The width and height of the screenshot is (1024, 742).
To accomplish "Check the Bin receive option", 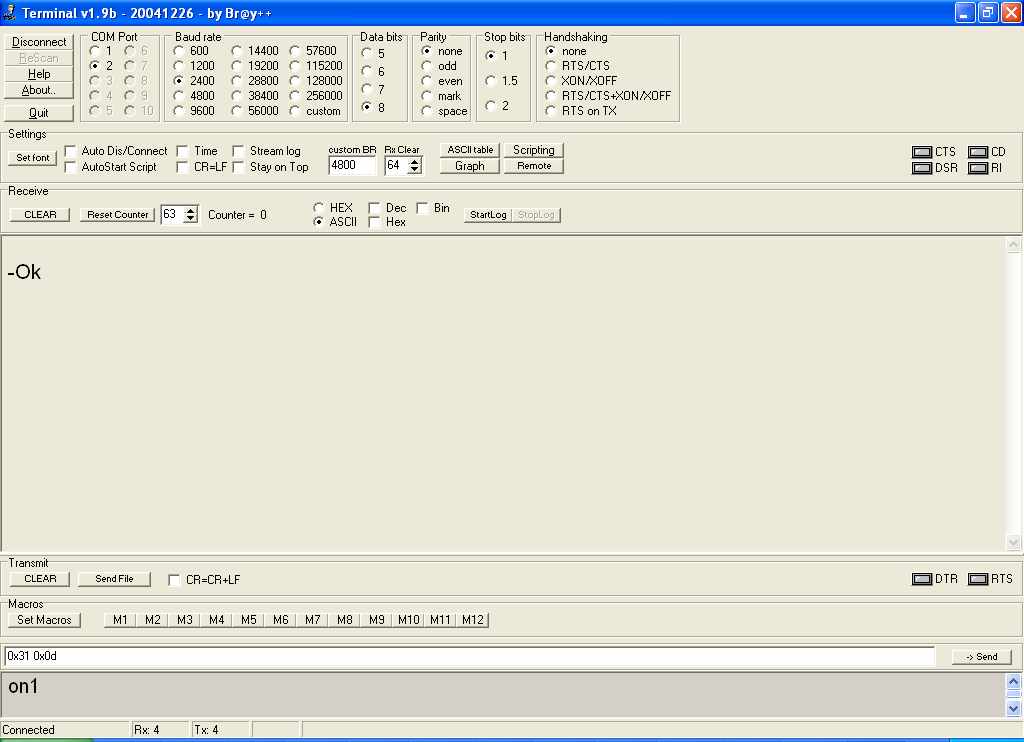I will point(423,208).
